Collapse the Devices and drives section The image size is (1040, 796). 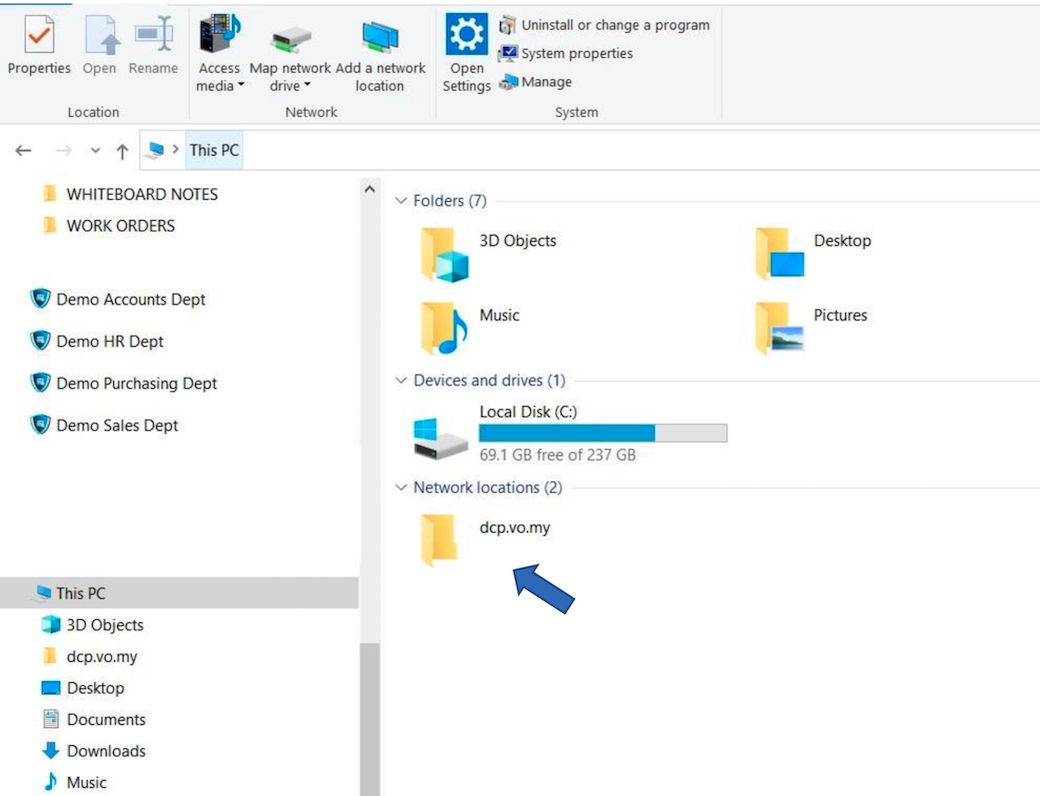[x=402, y=381]
